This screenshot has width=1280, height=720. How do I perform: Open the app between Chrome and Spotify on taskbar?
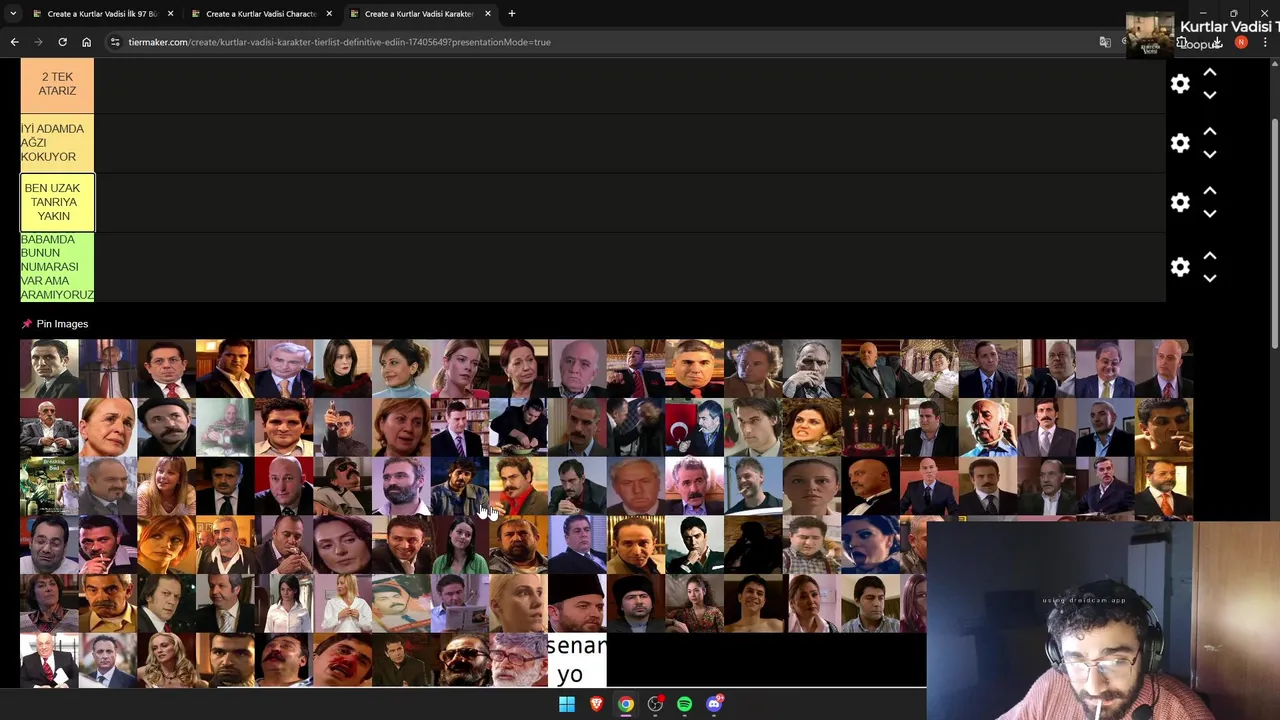pyautogui.click(x=655, y=704)
